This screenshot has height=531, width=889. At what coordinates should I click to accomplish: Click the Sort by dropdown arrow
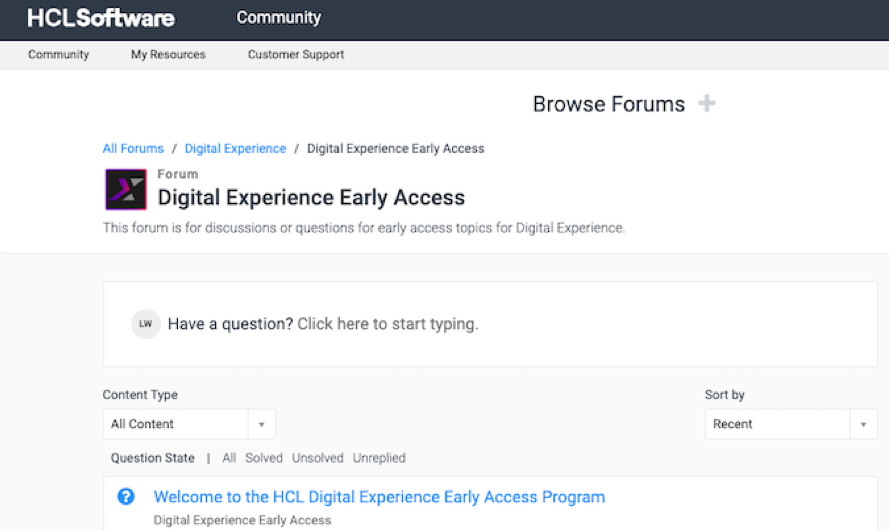coord(863,424)
